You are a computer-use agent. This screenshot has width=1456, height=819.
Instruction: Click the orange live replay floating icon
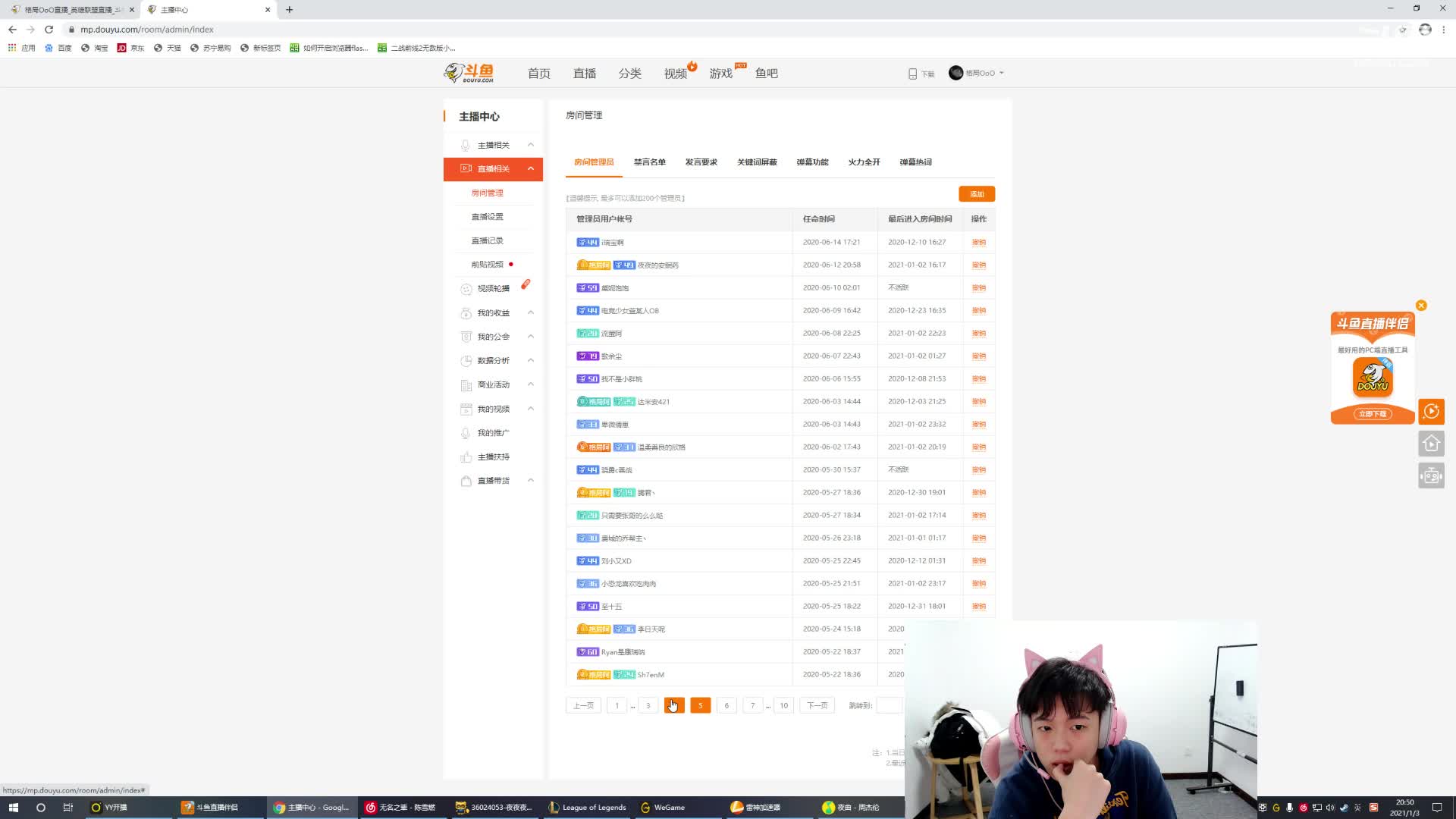point(1431,411)
